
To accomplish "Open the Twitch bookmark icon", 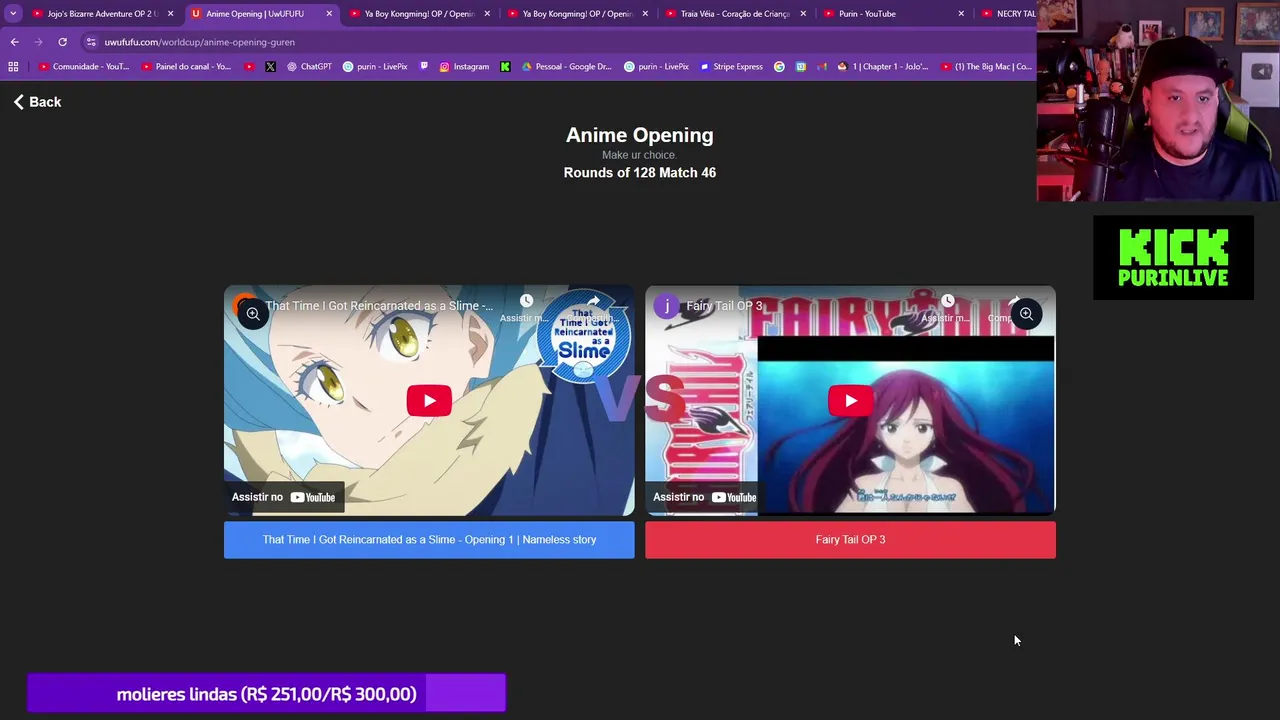I will point(424,67).
